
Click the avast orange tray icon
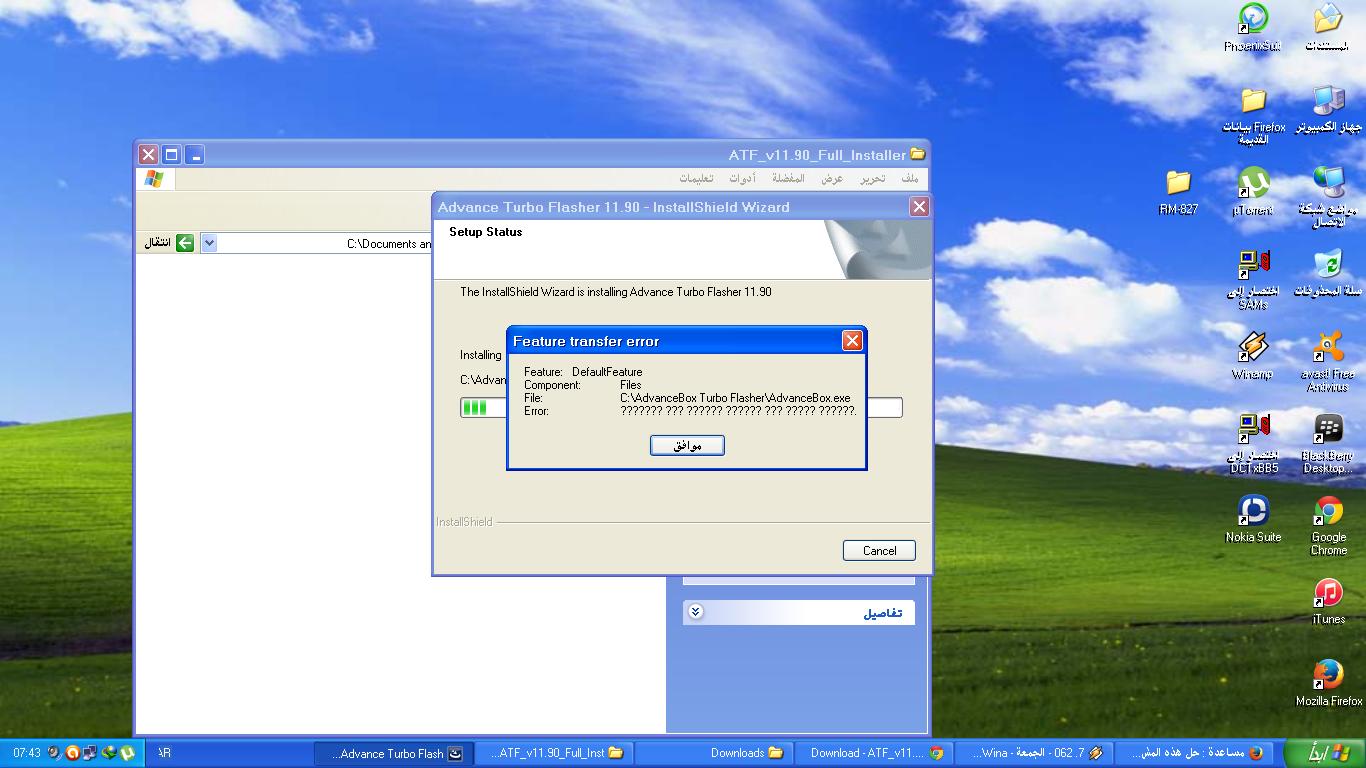72,753
